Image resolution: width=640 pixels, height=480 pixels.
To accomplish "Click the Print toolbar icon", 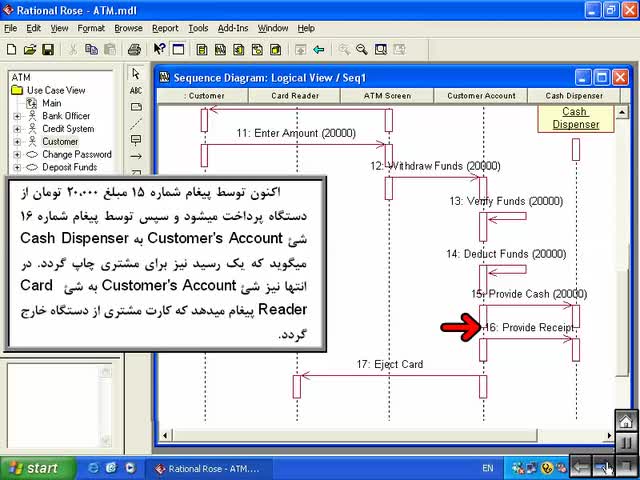I will [134, 50].
